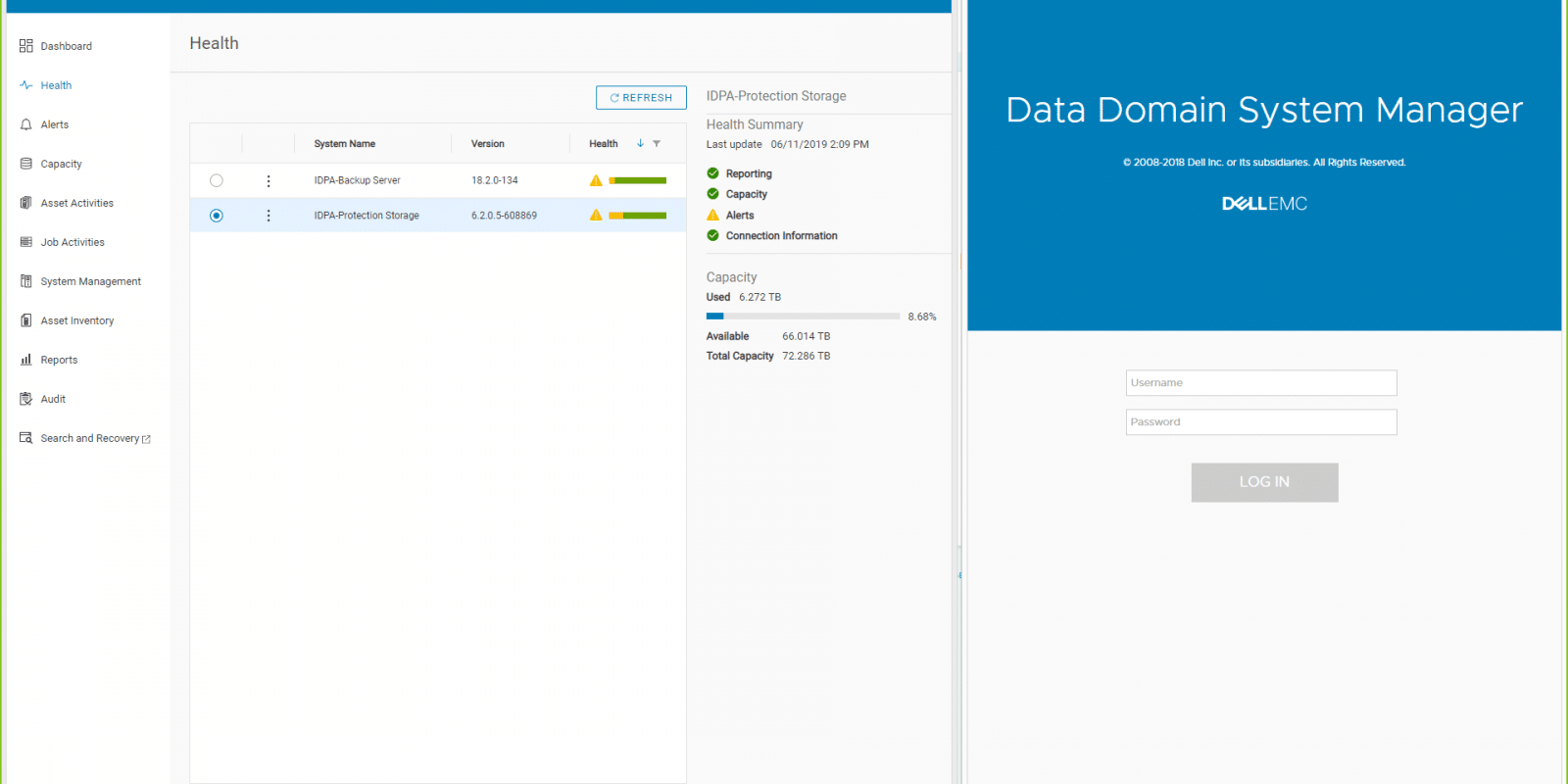Sort by Health column arrow
The image size is (1568, 784).
coord(640,143)
